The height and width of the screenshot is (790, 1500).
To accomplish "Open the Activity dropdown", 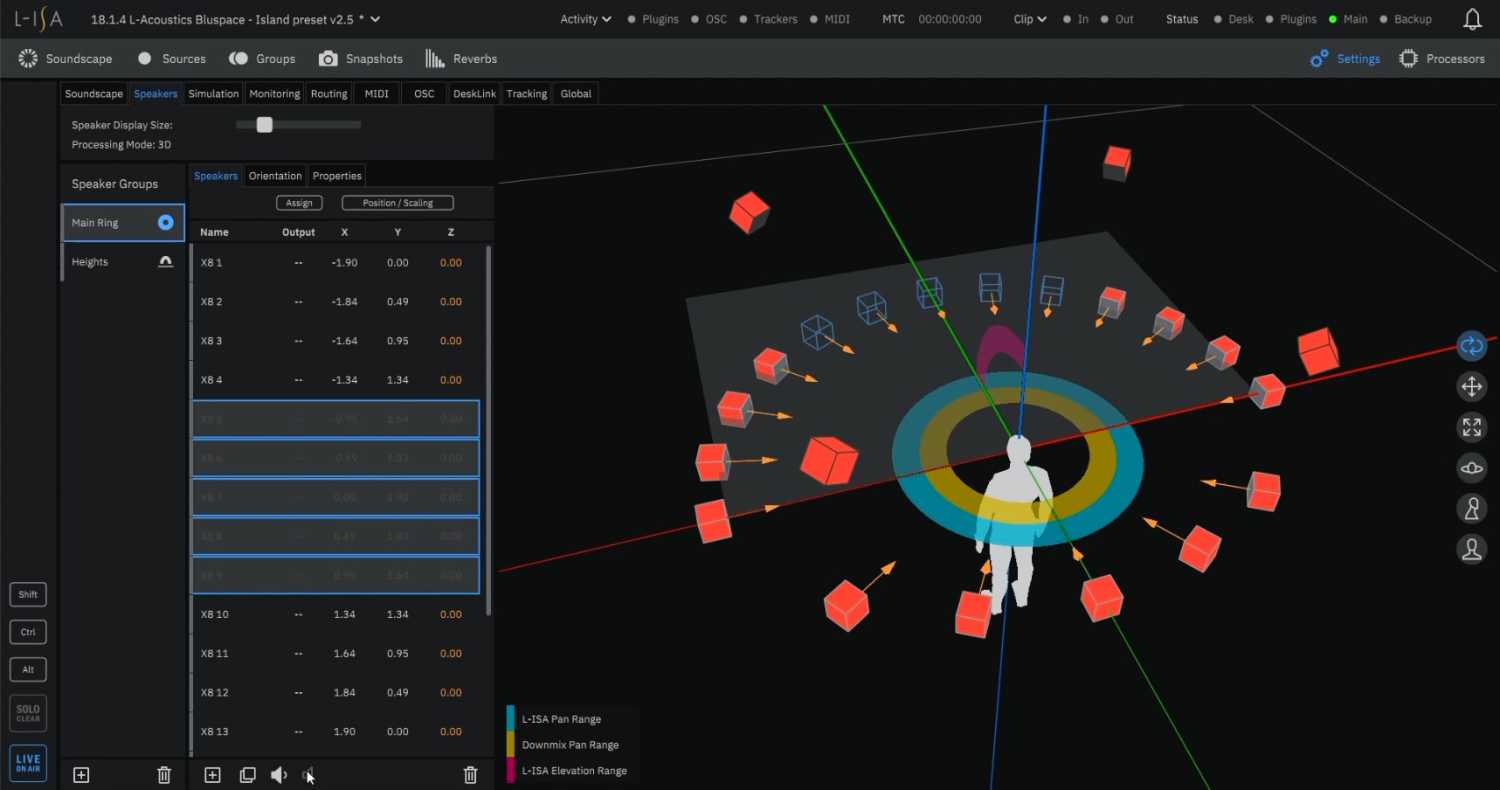I will [x=585, y=19].
